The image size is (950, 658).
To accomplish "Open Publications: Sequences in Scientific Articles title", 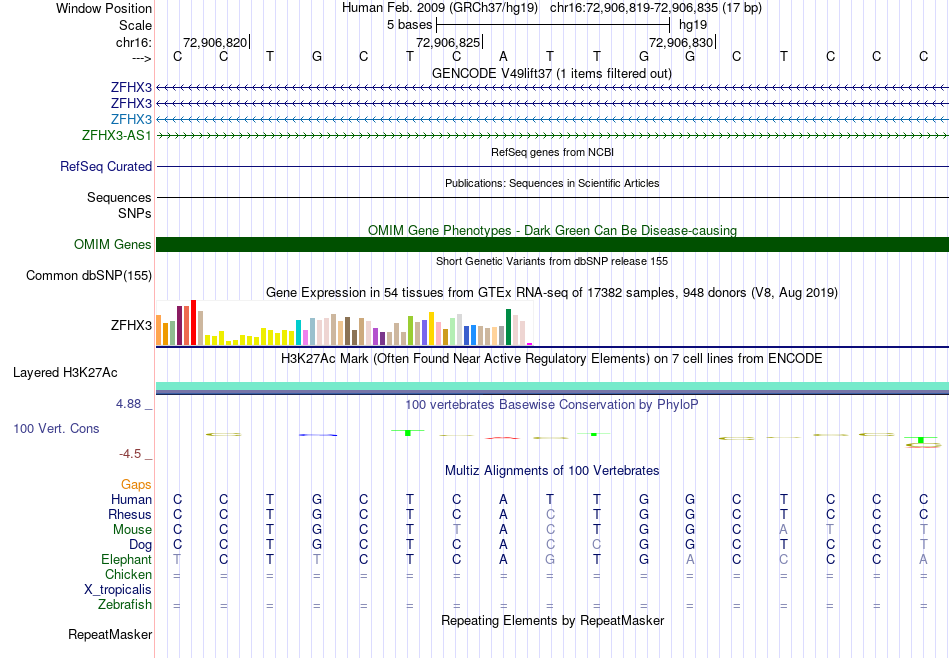I will point(552,183).
